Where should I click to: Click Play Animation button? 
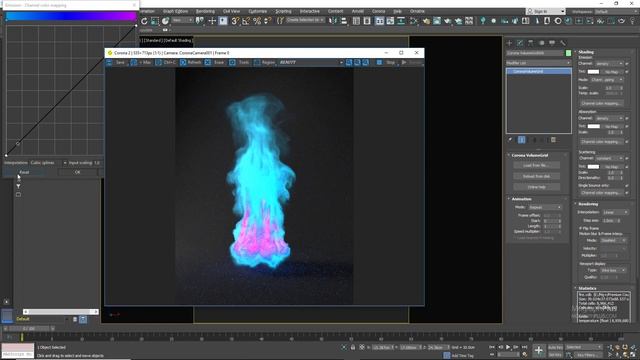click(508, 347)
